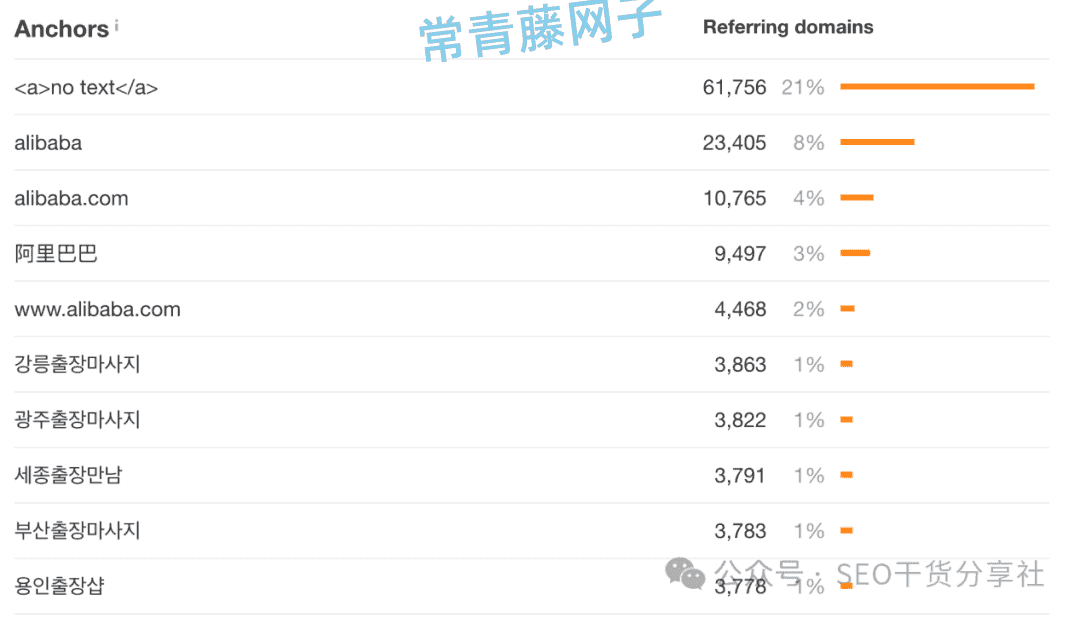Open the 'alibaba' anchor entry

pos(48,143)
